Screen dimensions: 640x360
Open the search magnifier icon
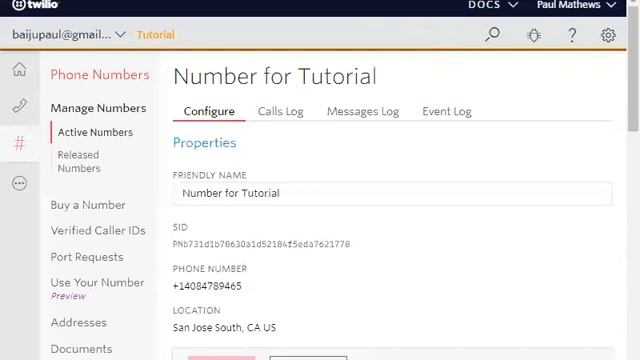point(493,34)
